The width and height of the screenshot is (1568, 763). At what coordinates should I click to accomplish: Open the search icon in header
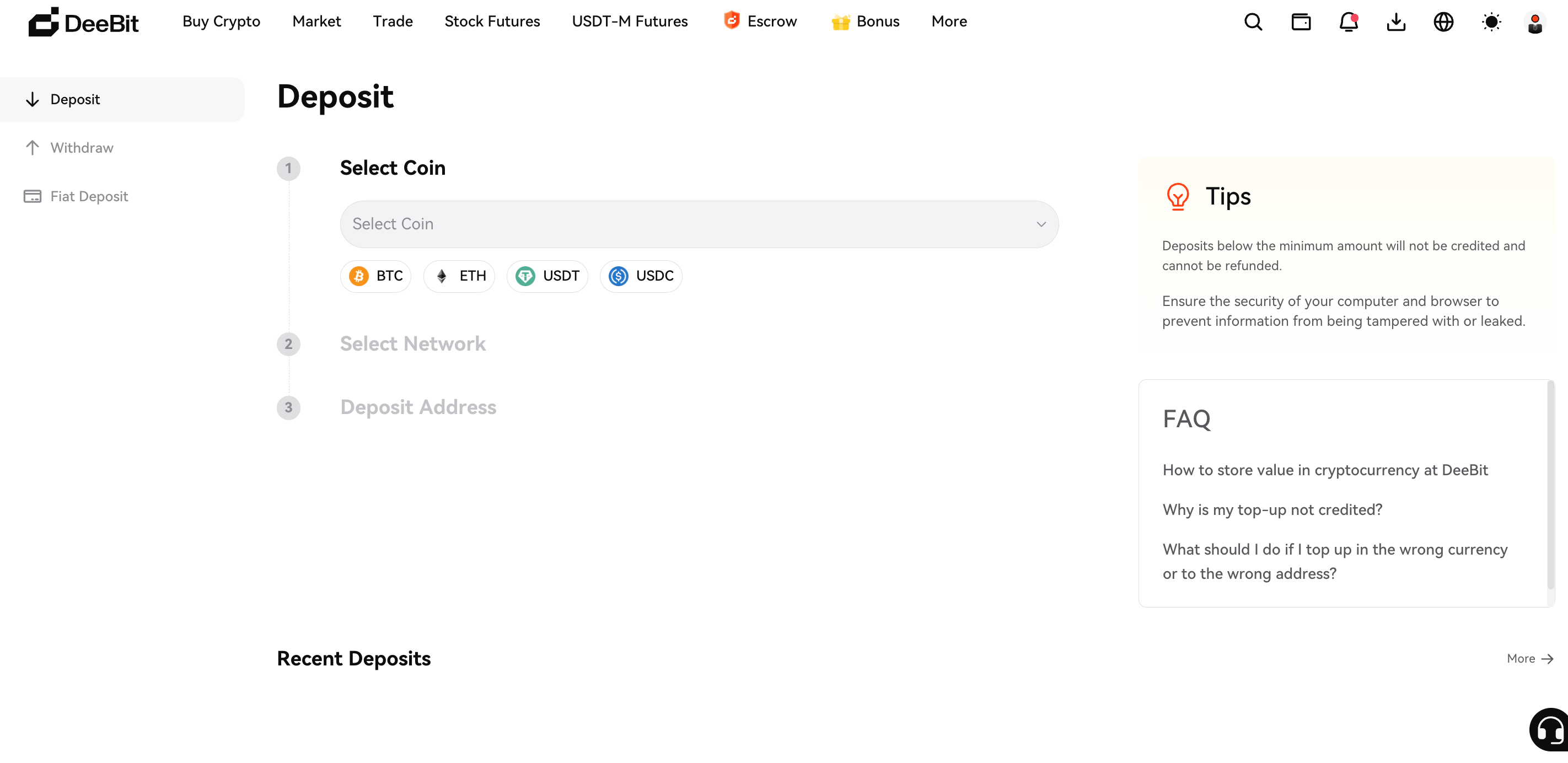click(1253, 22)
